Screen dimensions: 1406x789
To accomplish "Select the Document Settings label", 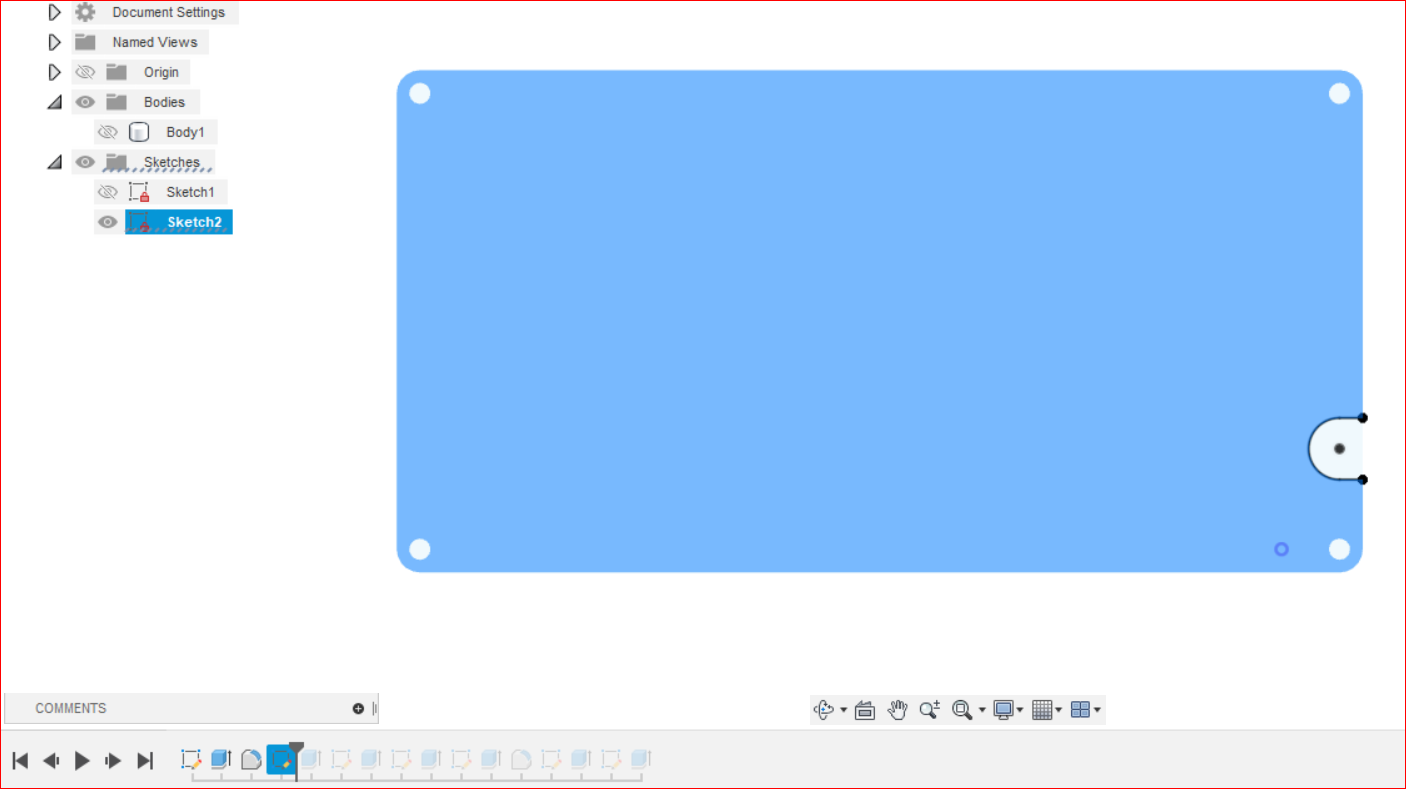I will (168, 12).
